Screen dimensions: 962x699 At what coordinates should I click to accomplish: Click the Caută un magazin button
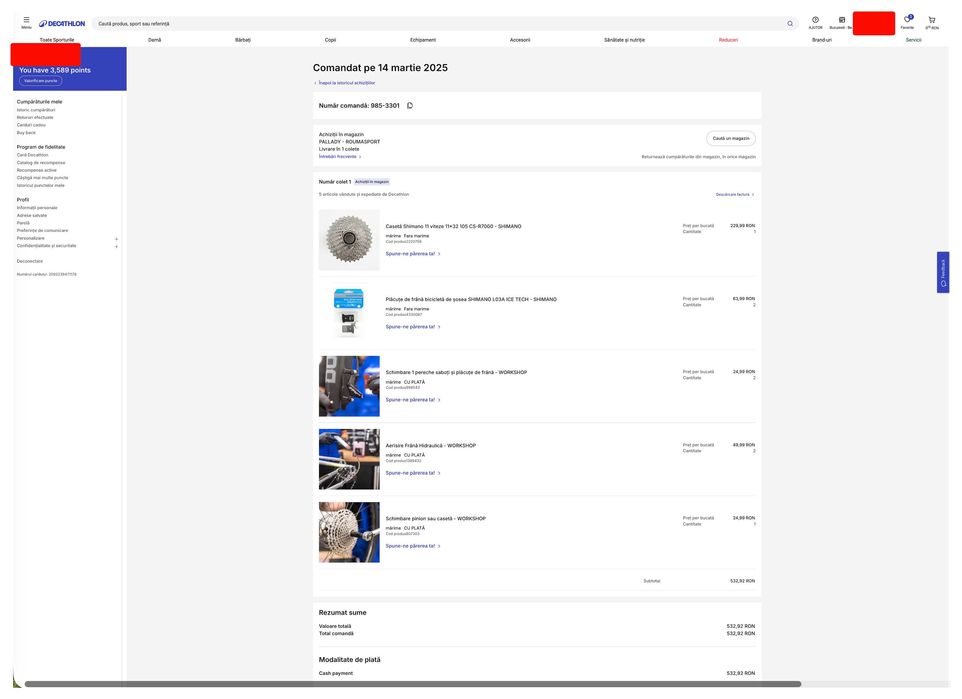click(731, 139)
